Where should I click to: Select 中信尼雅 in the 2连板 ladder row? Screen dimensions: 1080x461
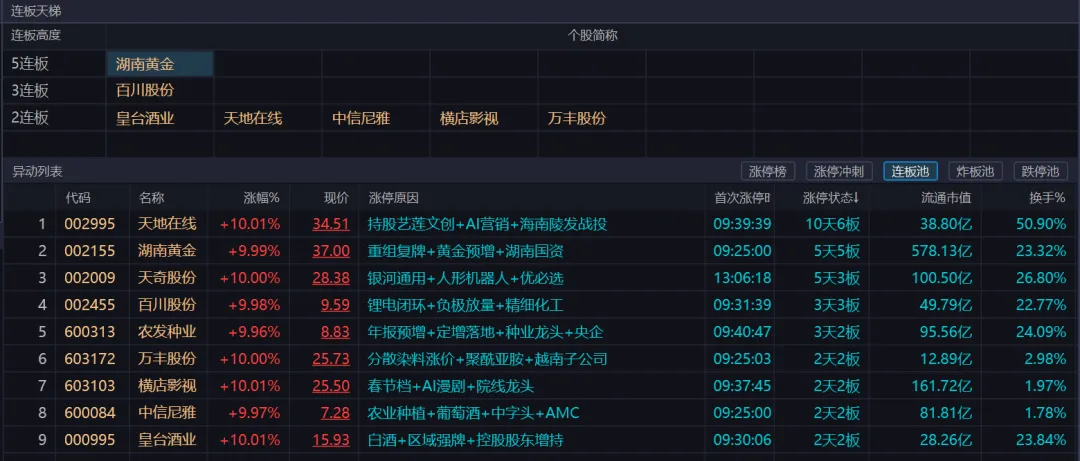pos(361,118)
